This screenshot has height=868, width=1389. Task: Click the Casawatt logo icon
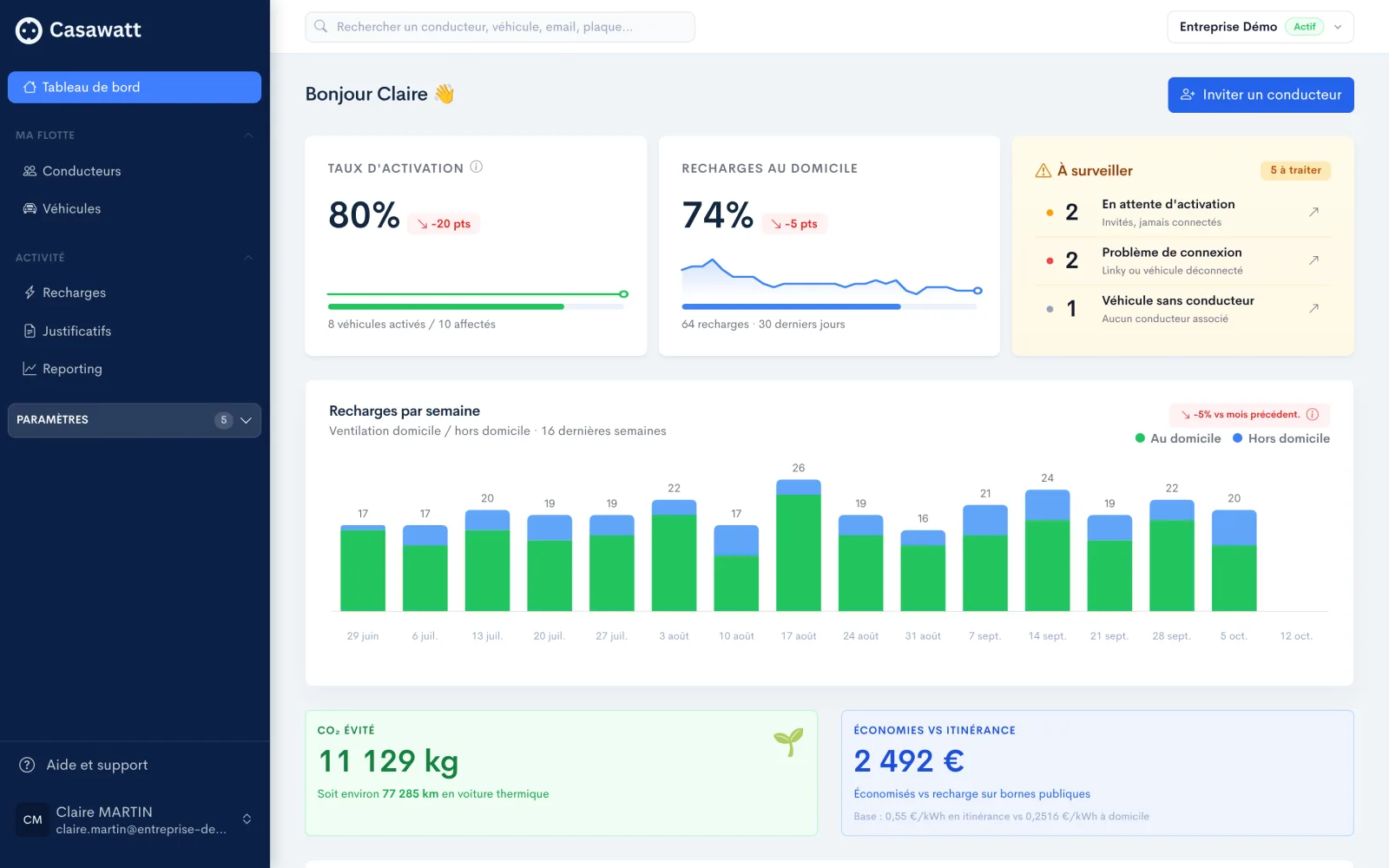(29, 30)
